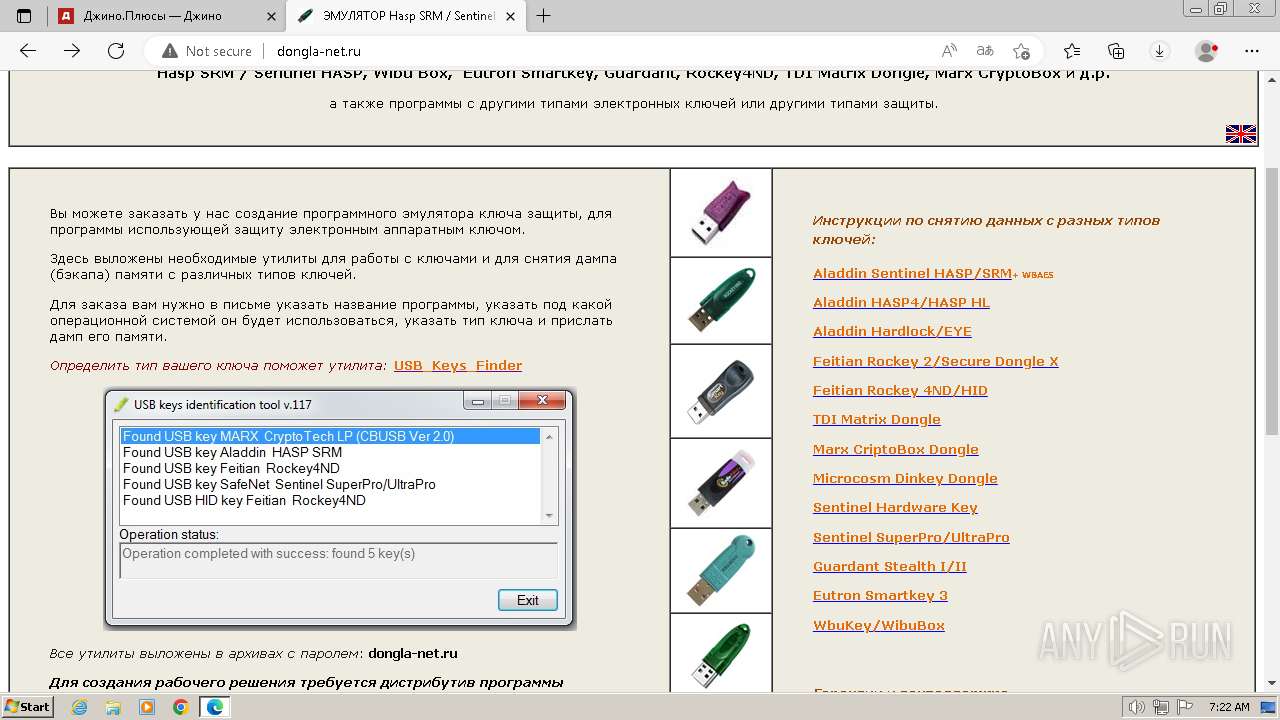Open the Guardant Stealth I/II link

890,566
